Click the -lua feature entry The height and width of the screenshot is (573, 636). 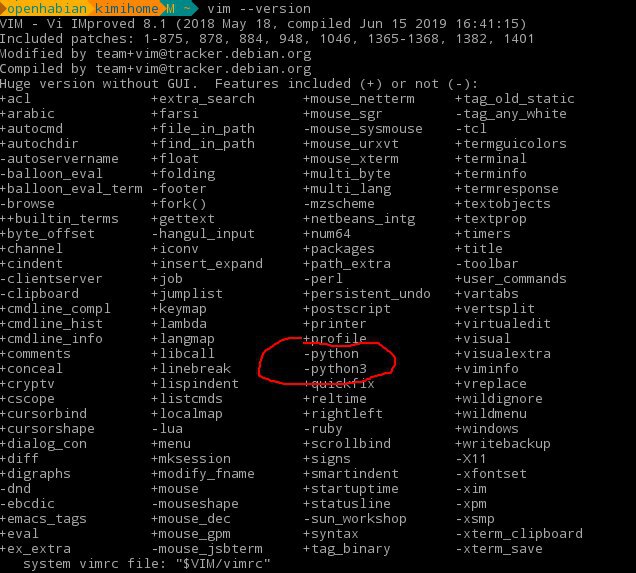[167, 429]
